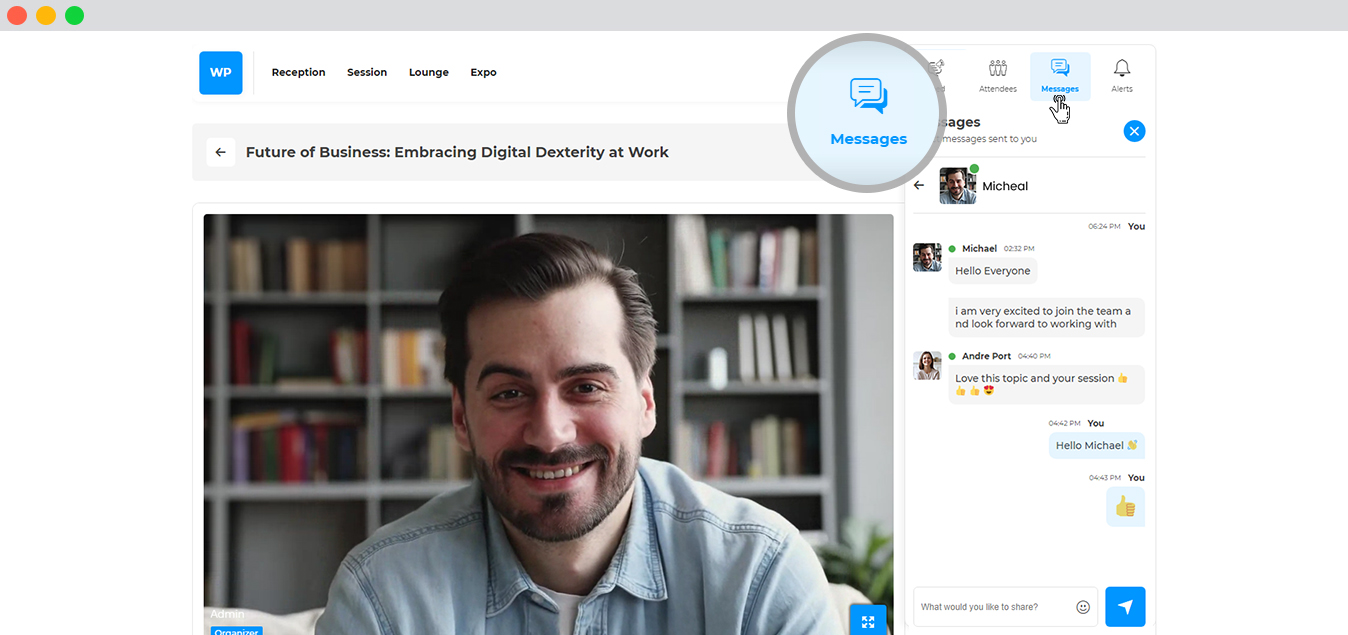Select the Messages panel tab
1348x635 pixels.
1060,76
